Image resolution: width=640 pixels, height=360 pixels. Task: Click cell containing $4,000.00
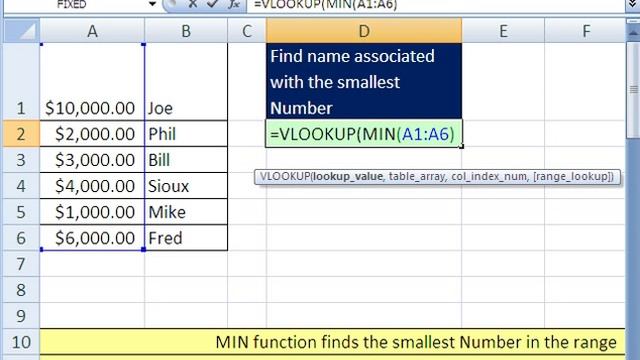[92, 186]
